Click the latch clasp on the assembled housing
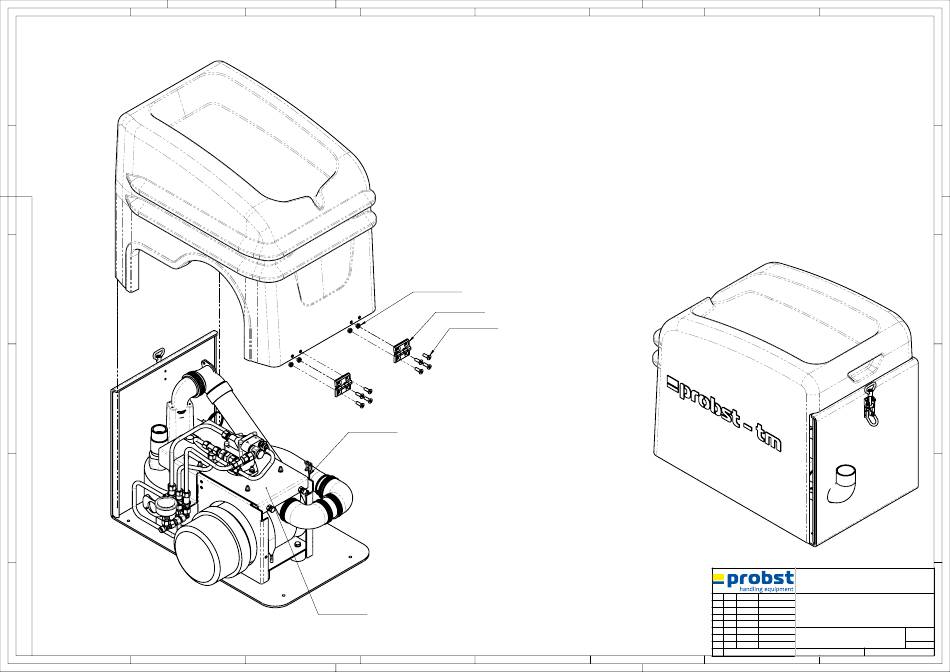The width and height of the screenshot is (950, 672). (871, 404)
